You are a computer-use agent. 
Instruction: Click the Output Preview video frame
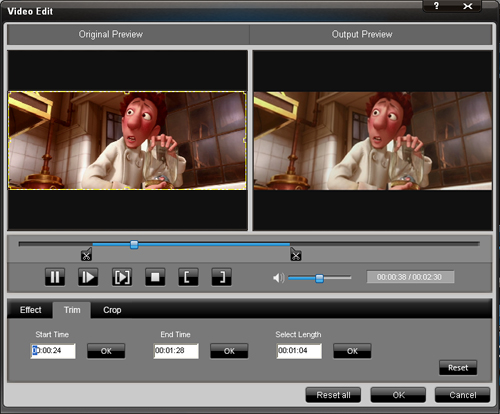pyautogui.click(x=373, y=141)
